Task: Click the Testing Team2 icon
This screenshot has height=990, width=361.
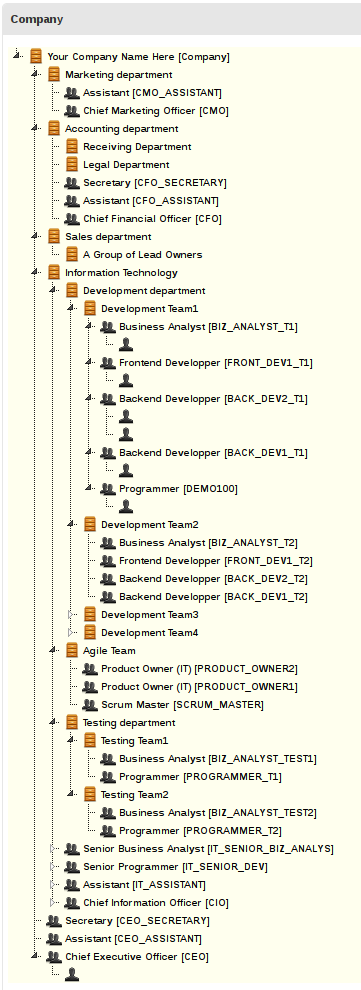Action: click(90, 794)
